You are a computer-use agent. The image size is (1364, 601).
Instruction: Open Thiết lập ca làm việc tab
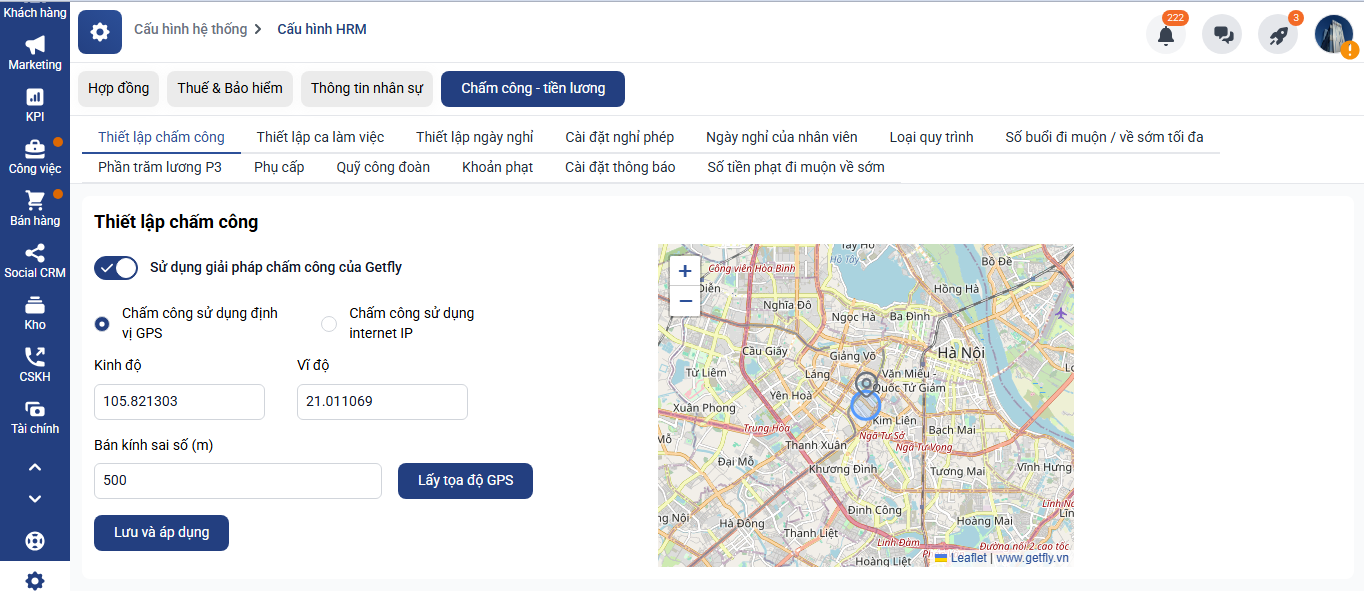point(320,137)
